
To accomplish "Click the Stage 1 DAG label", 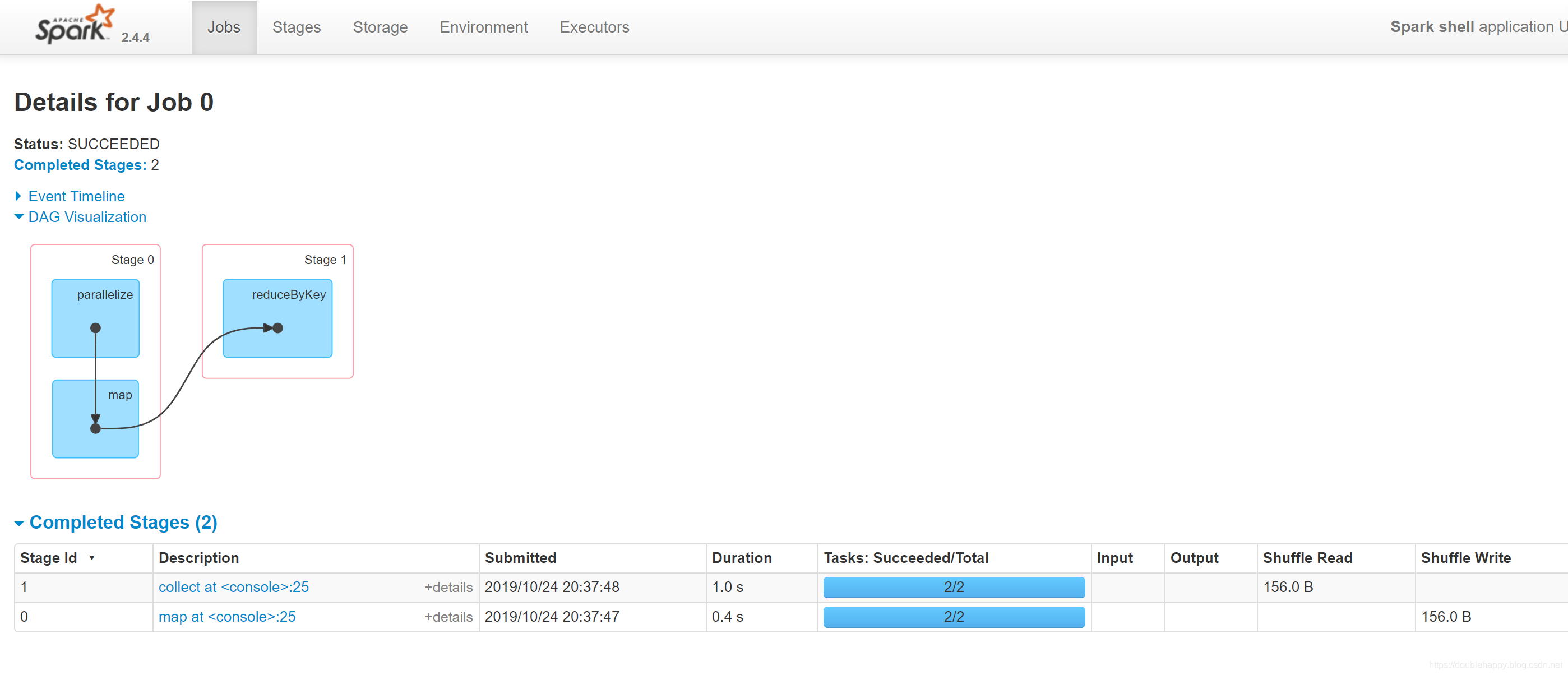I will click(325, 260).
